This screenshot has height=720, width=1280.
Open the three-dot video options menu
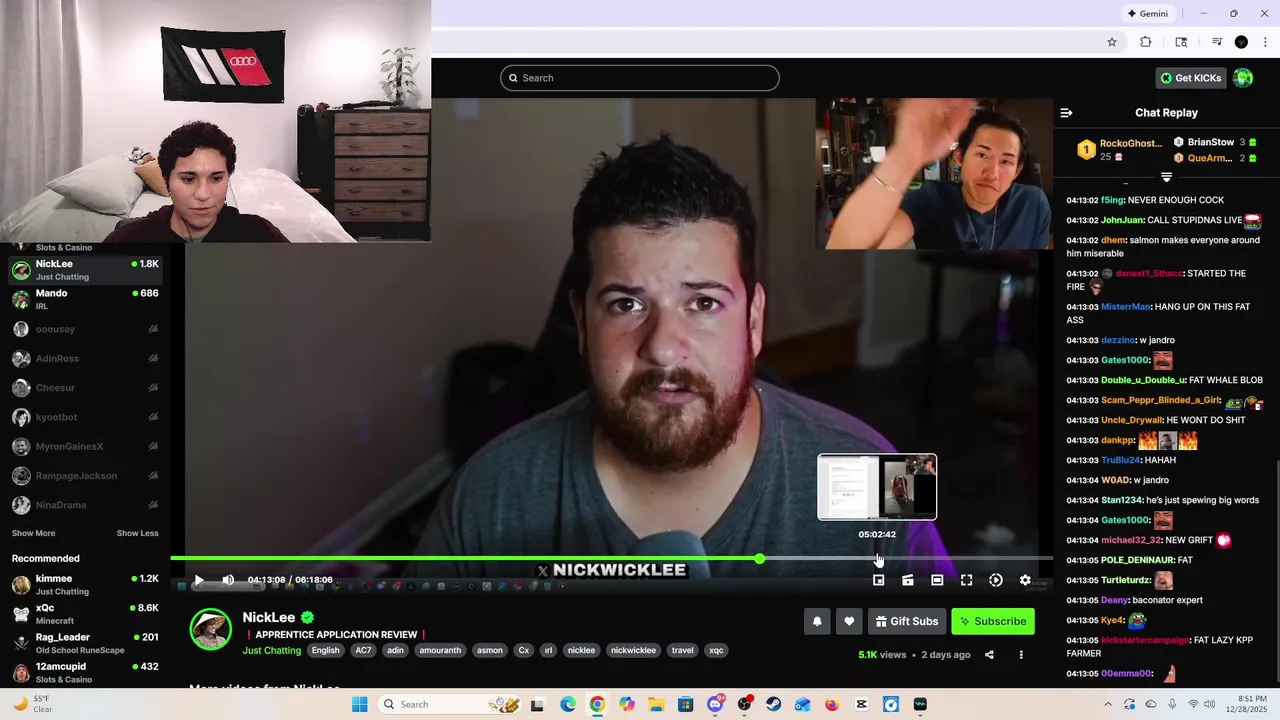click(1021, 655)
